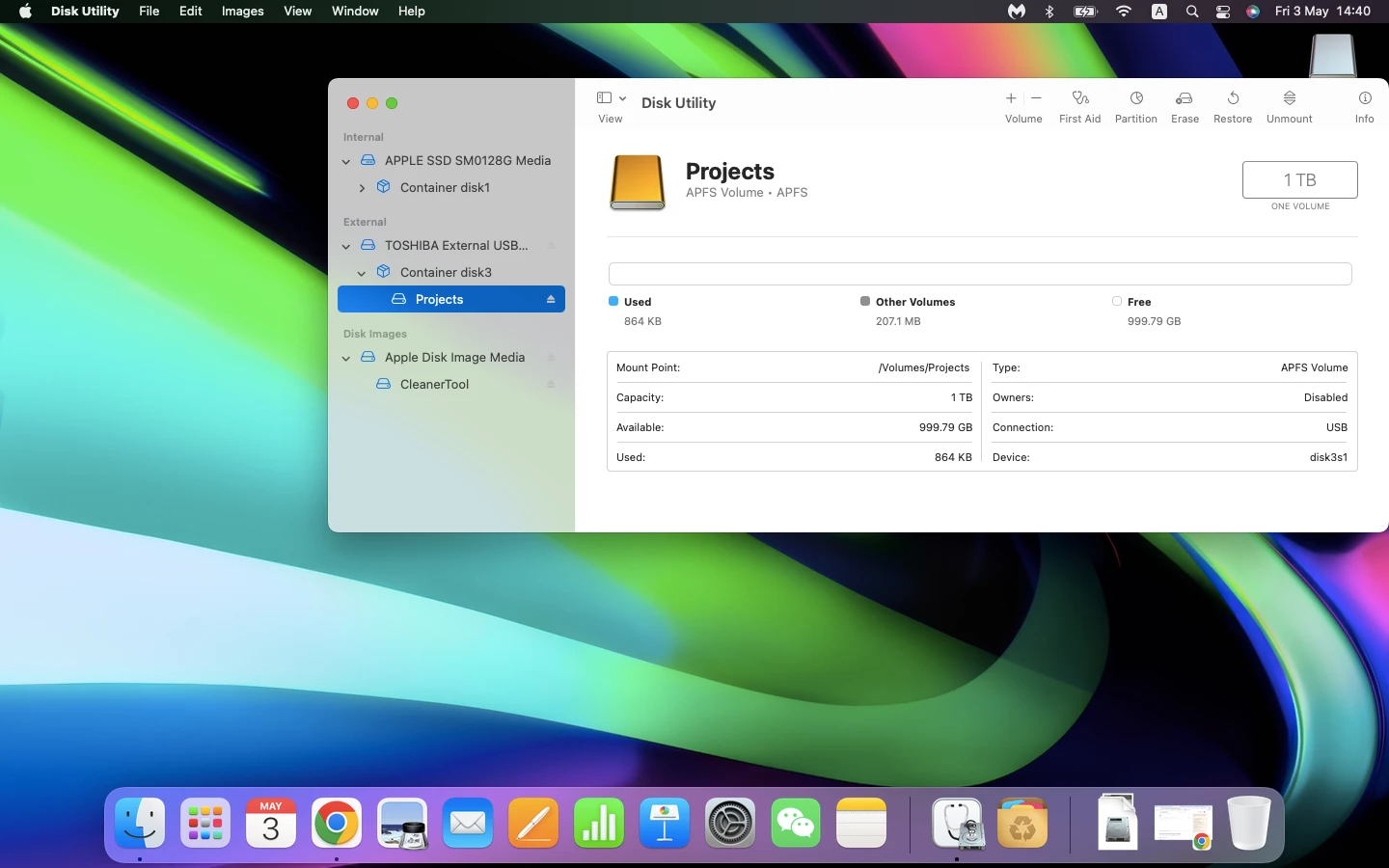
Task: Open System Preferences from the Dock
Action: pos(730,824)
